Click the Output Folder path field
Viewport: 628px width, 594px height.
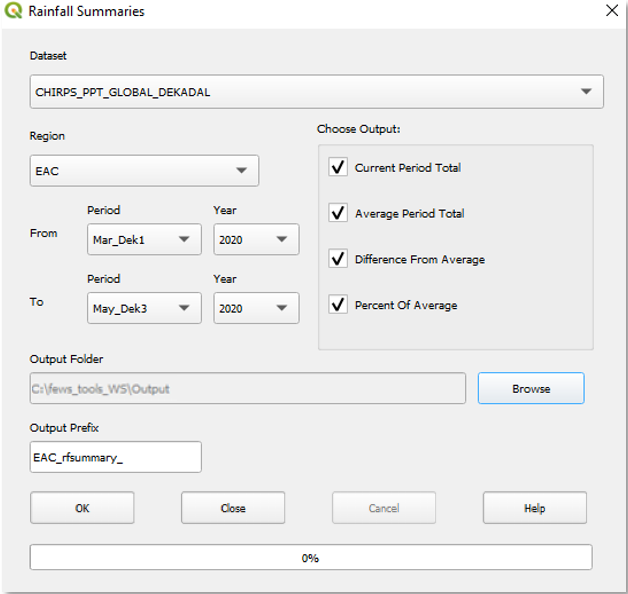[x=247, y=389]
